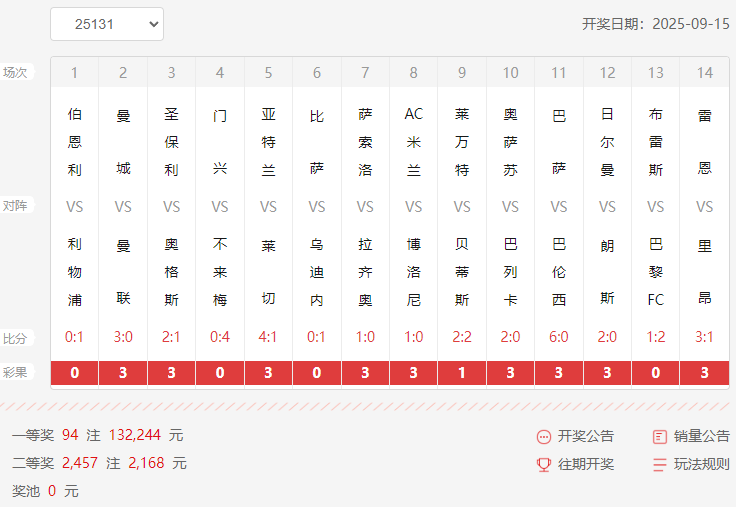
Task: Click match 8 away team 博洛尼
Action: 414,272
